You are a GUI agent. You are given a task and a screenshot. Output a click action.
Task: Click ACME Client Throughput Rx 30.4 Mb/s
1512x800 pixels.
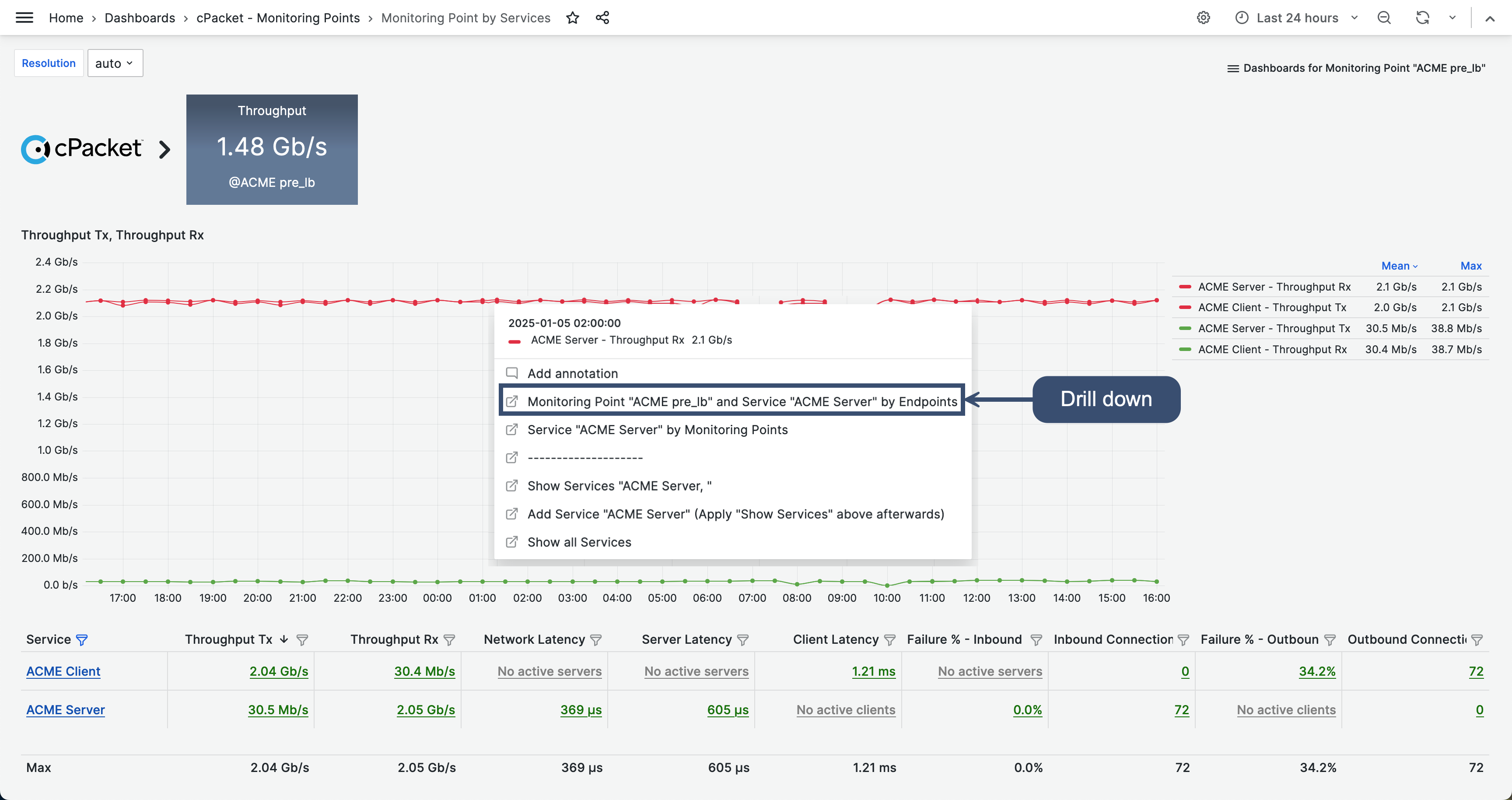click(x=425, y=671)
